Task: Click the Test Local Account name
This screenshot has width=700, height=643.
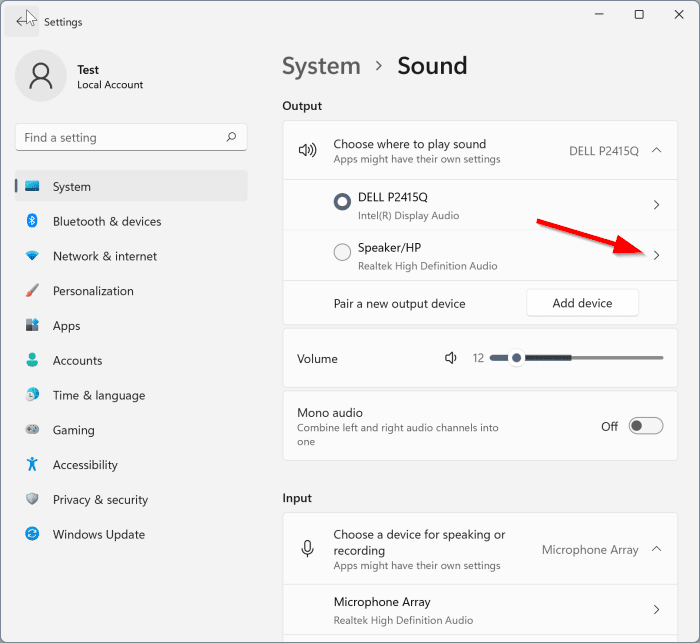Action: click(x=110, y=77)
